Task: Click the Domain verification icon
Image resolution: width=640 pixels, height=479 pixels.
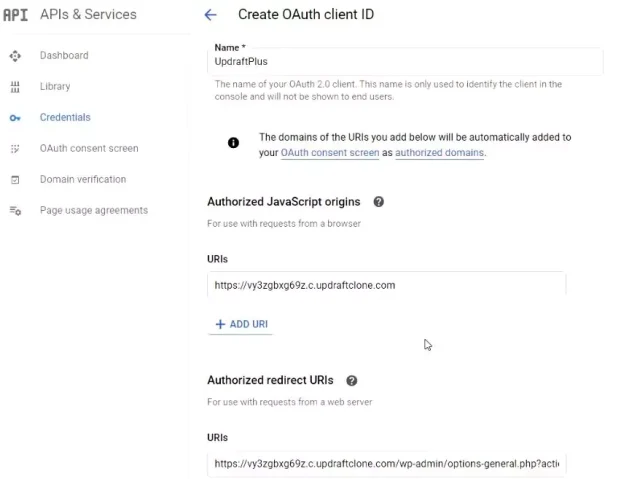Action: pyautogui.click(x=15, y=180)
